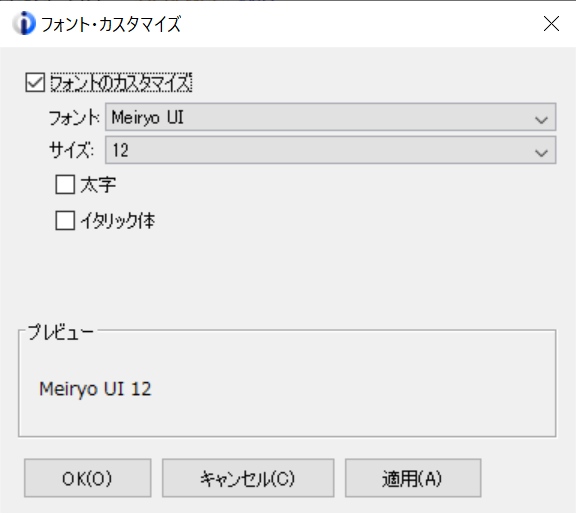Expand the size list via its chevron arrow

[x=541, y=153]
